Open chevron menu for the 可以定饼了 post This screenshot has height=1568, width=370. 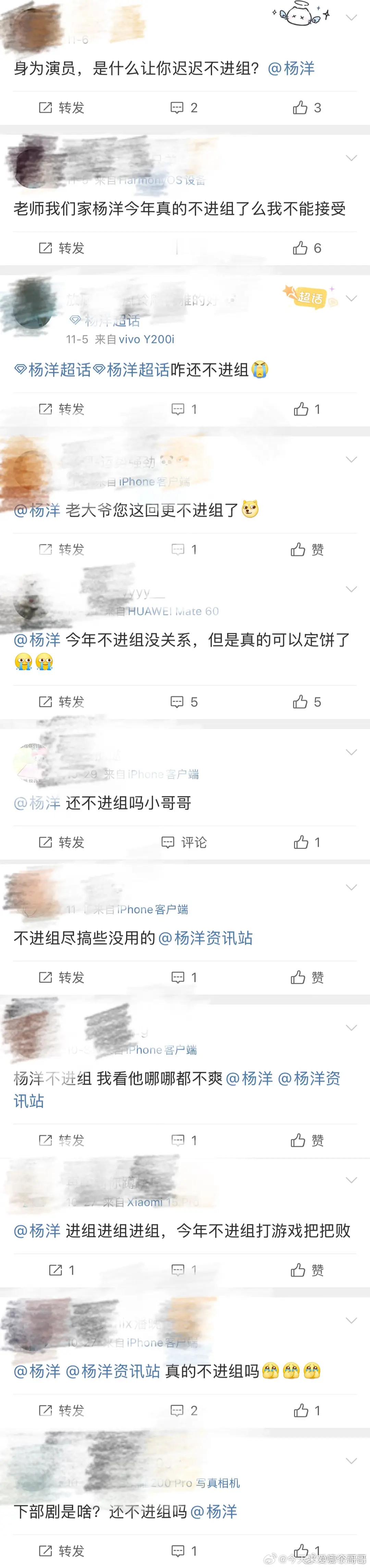pos(351,589)
